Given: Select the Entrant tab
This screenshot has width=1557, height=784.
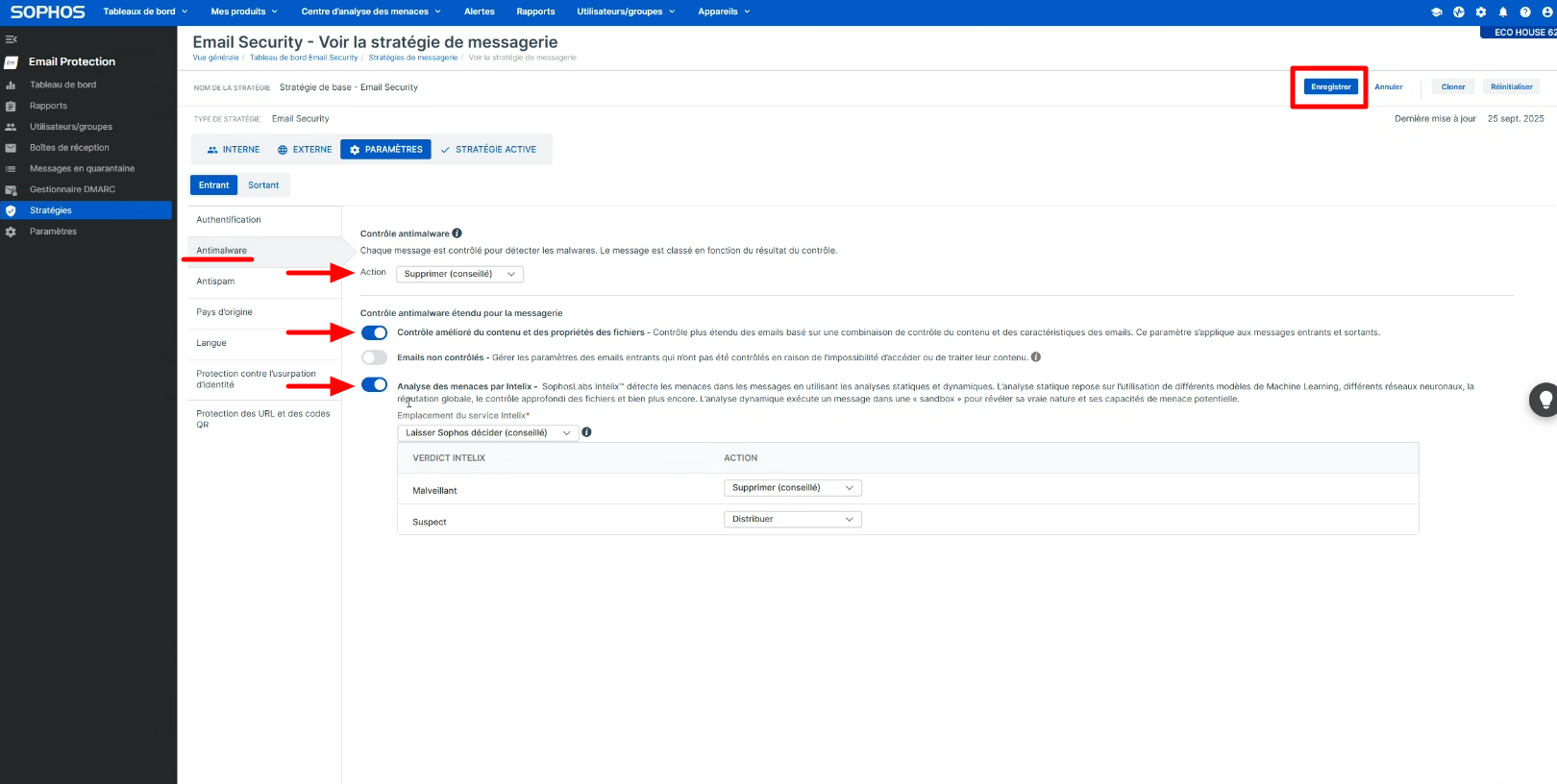Looking at the screenshot, I should 213,185.
